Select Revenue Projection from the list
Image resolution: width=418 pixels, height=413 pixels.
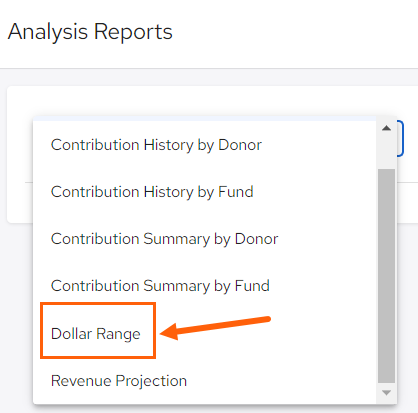point(119,381)
